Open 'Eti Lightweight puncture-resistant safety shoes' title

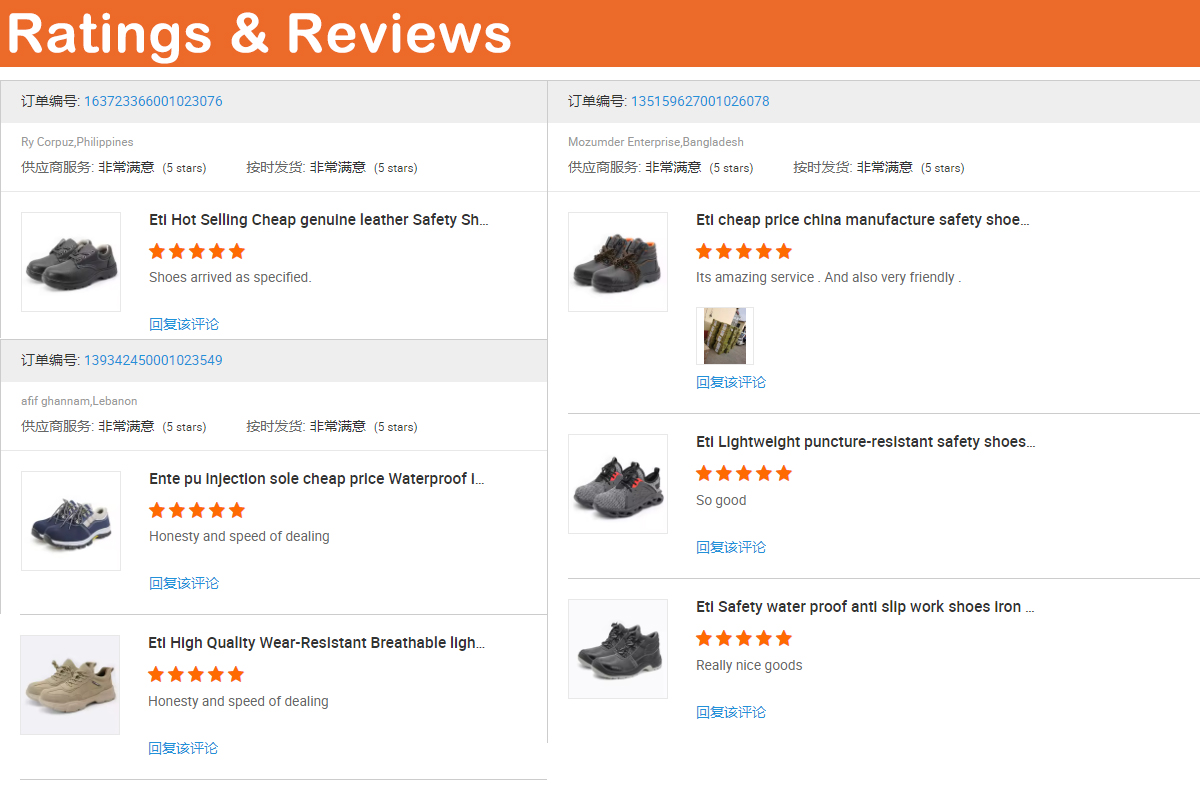click(x=865, y=442)
